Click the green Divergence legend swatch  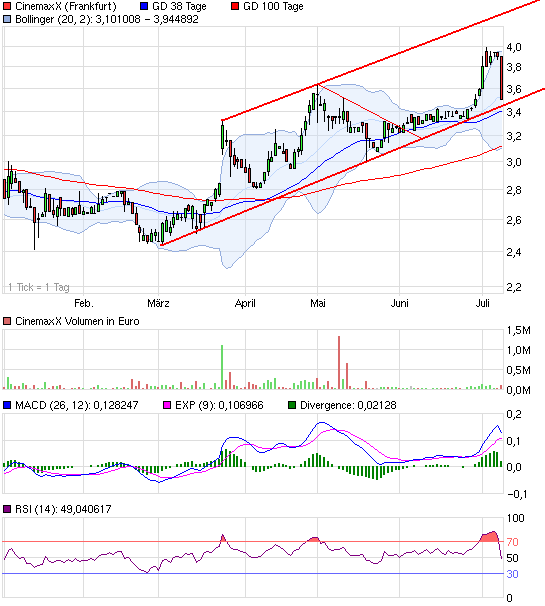(292, 405)
